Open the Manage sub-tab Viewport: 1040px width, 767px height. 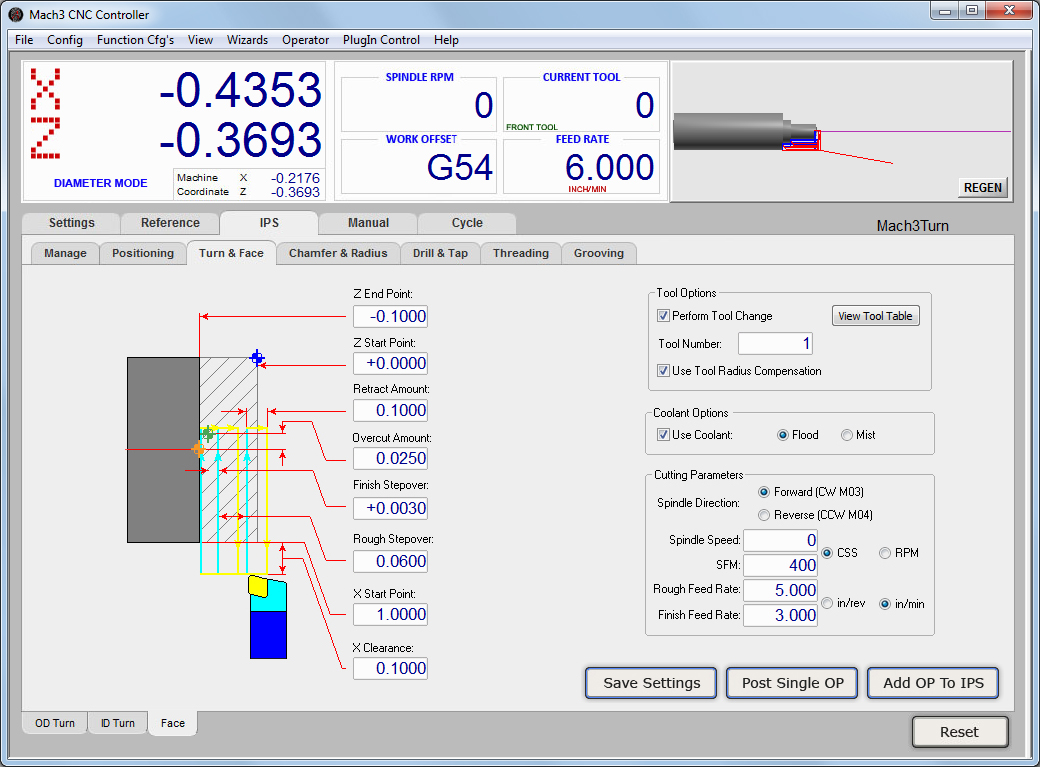66,253
